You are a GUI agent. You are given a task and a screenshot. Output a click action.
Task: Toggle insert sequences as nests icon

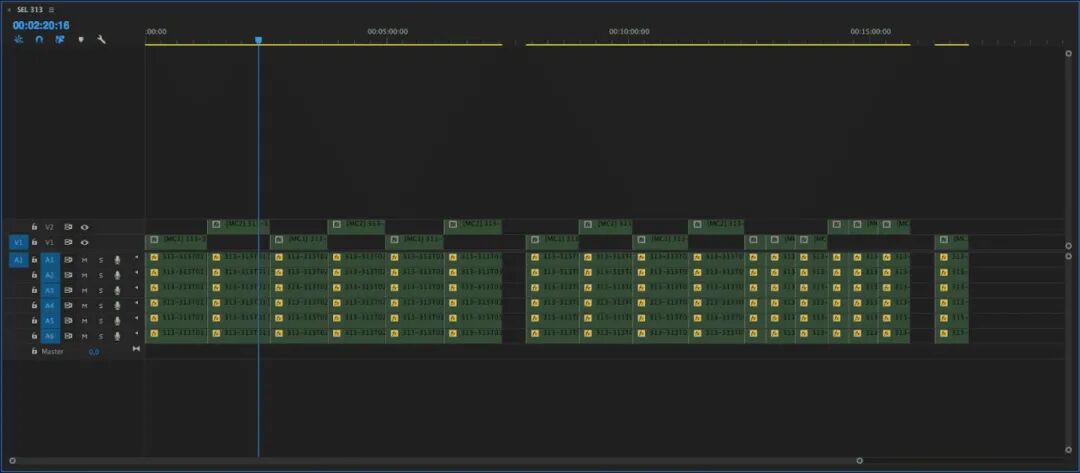coord(19,39)
